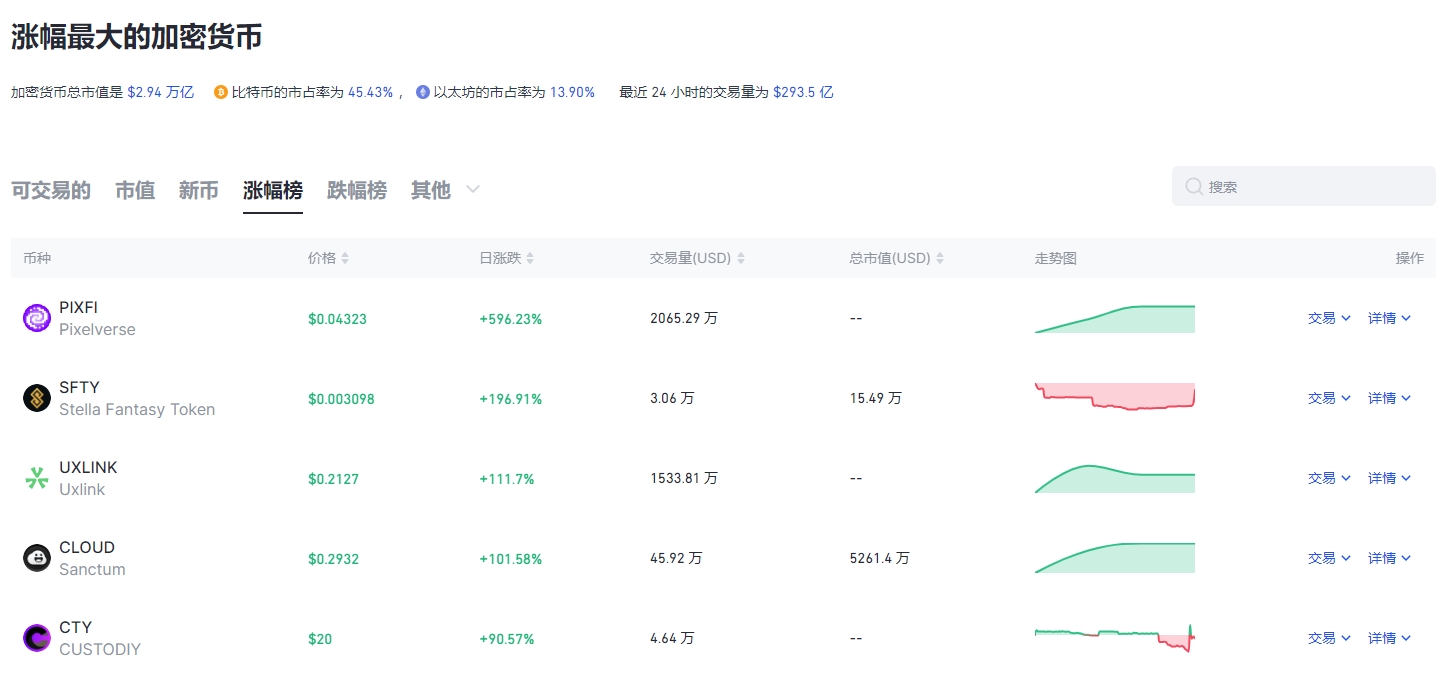1440x680 pixels.
Task: Click the search magnifier icon
Action: 1194,187
